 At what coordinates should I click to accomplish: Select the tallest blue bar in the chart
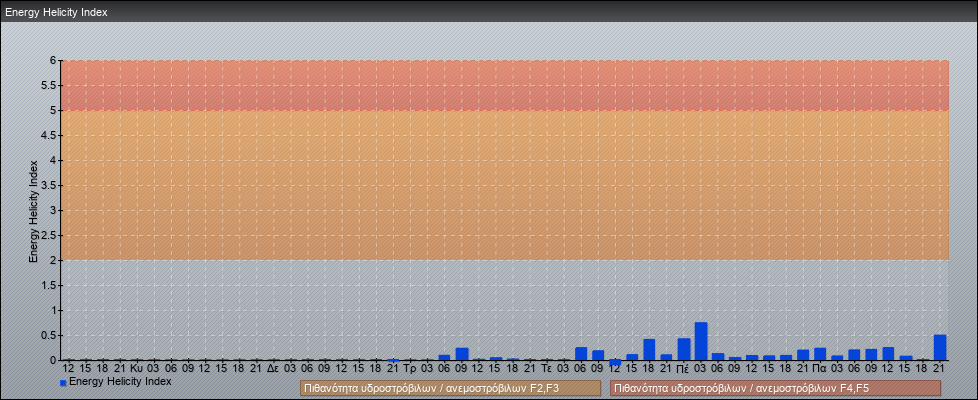[x=700, y=341]
